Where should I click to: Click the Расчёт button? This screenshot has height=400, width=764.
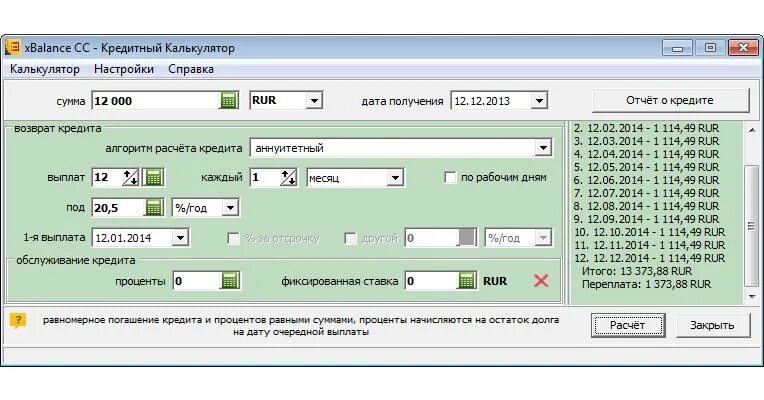pyautogui.click(x=628, y=325)
